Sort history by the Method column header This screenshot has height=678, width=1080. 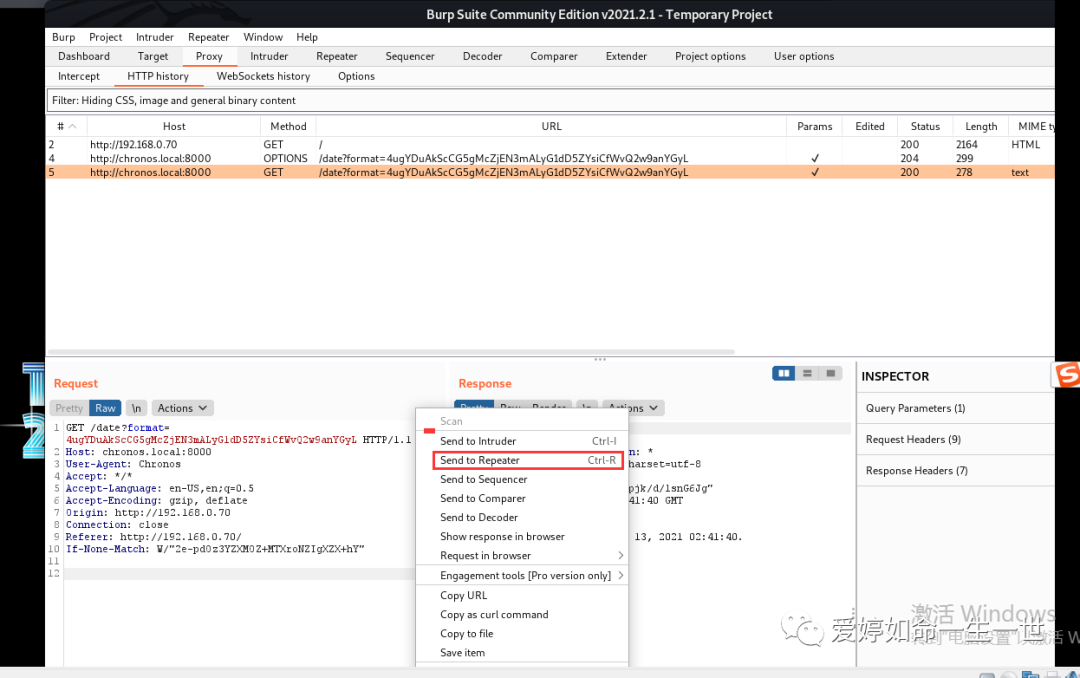[x=289, y=126]
